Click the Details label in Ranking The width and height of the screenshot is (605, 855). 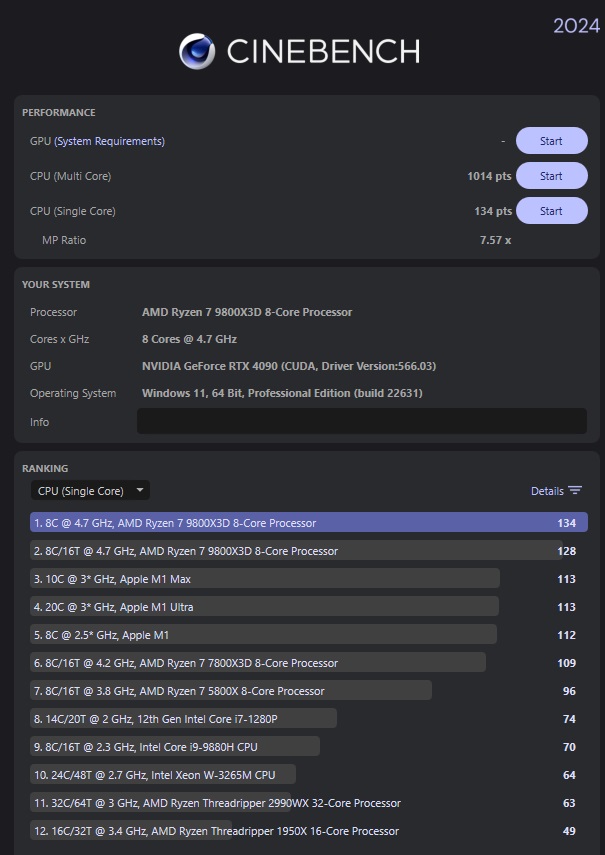point(547,491)
